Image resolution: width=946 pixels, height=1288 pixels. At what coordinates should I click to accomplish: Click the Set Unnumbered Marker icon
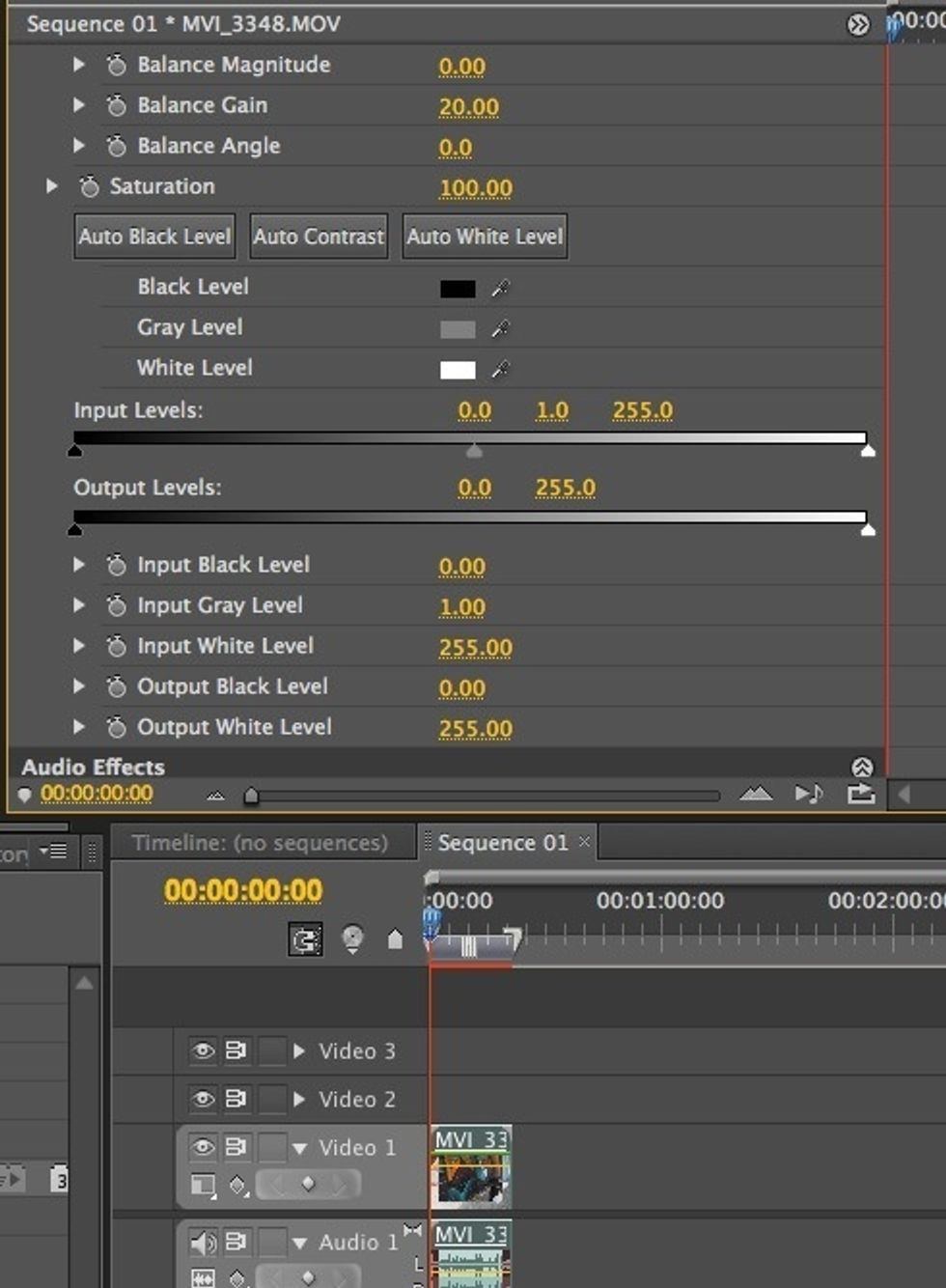coord(352,938)
